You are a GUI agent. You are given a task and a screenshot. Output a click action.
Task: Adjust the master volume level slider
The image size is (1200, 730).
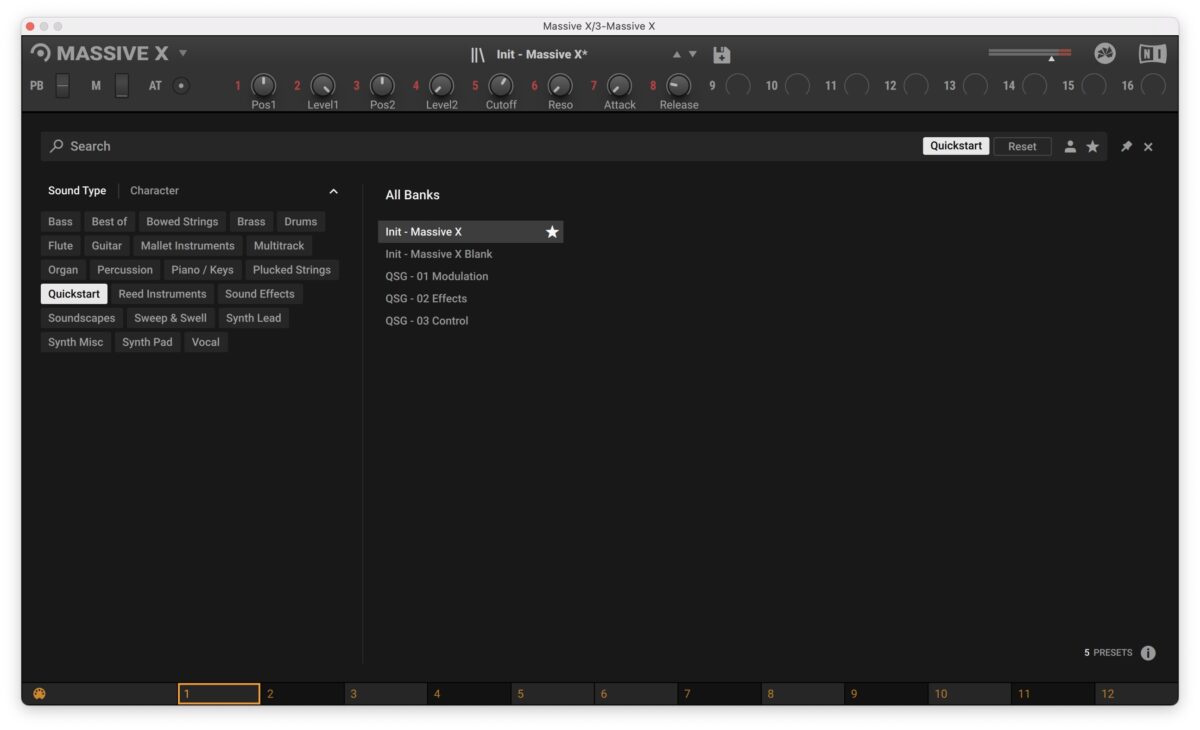tap(1029, 53)
